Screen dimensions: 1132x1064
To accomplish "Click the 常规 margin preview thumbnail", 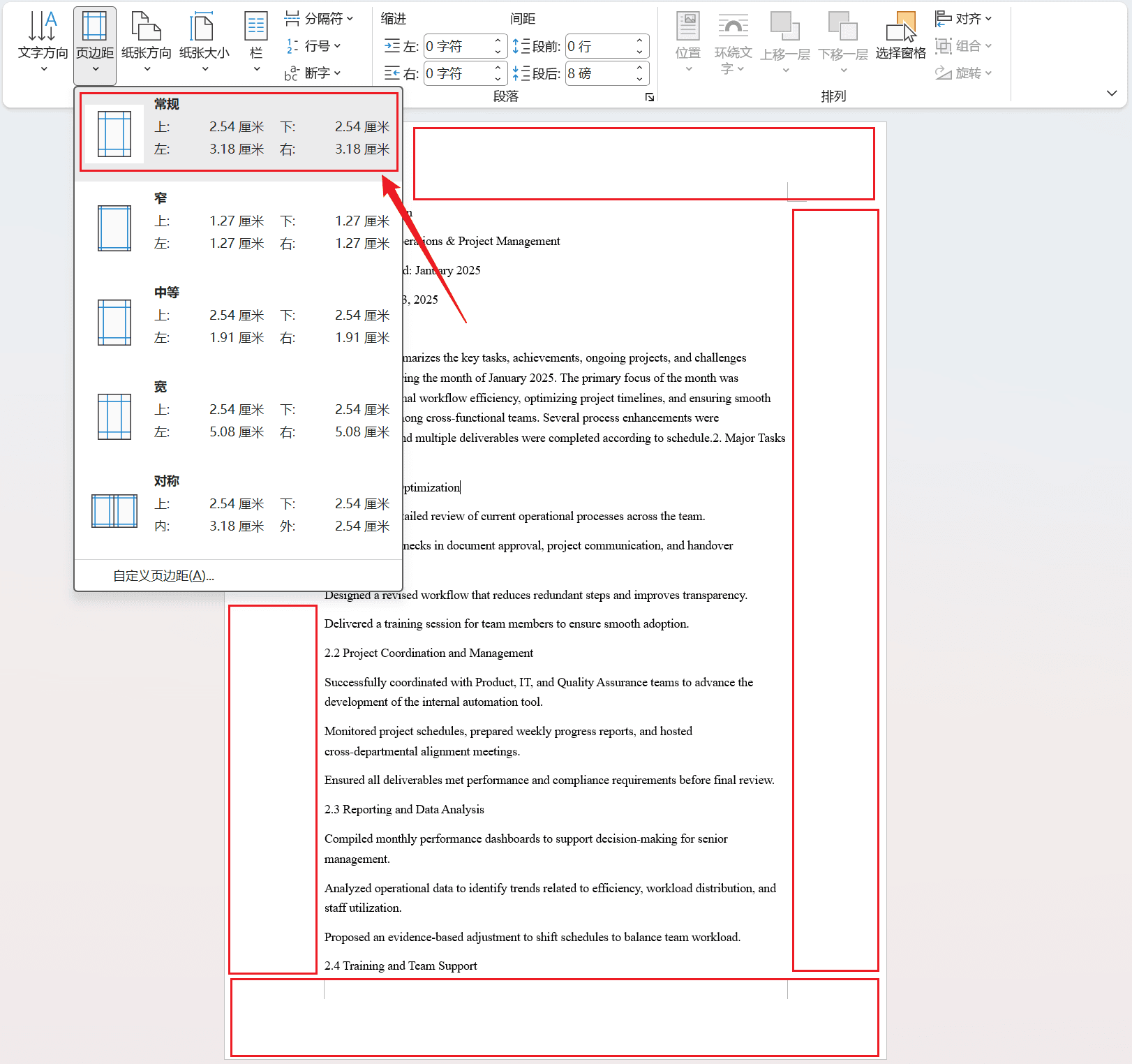I will [x=114, y=134].
